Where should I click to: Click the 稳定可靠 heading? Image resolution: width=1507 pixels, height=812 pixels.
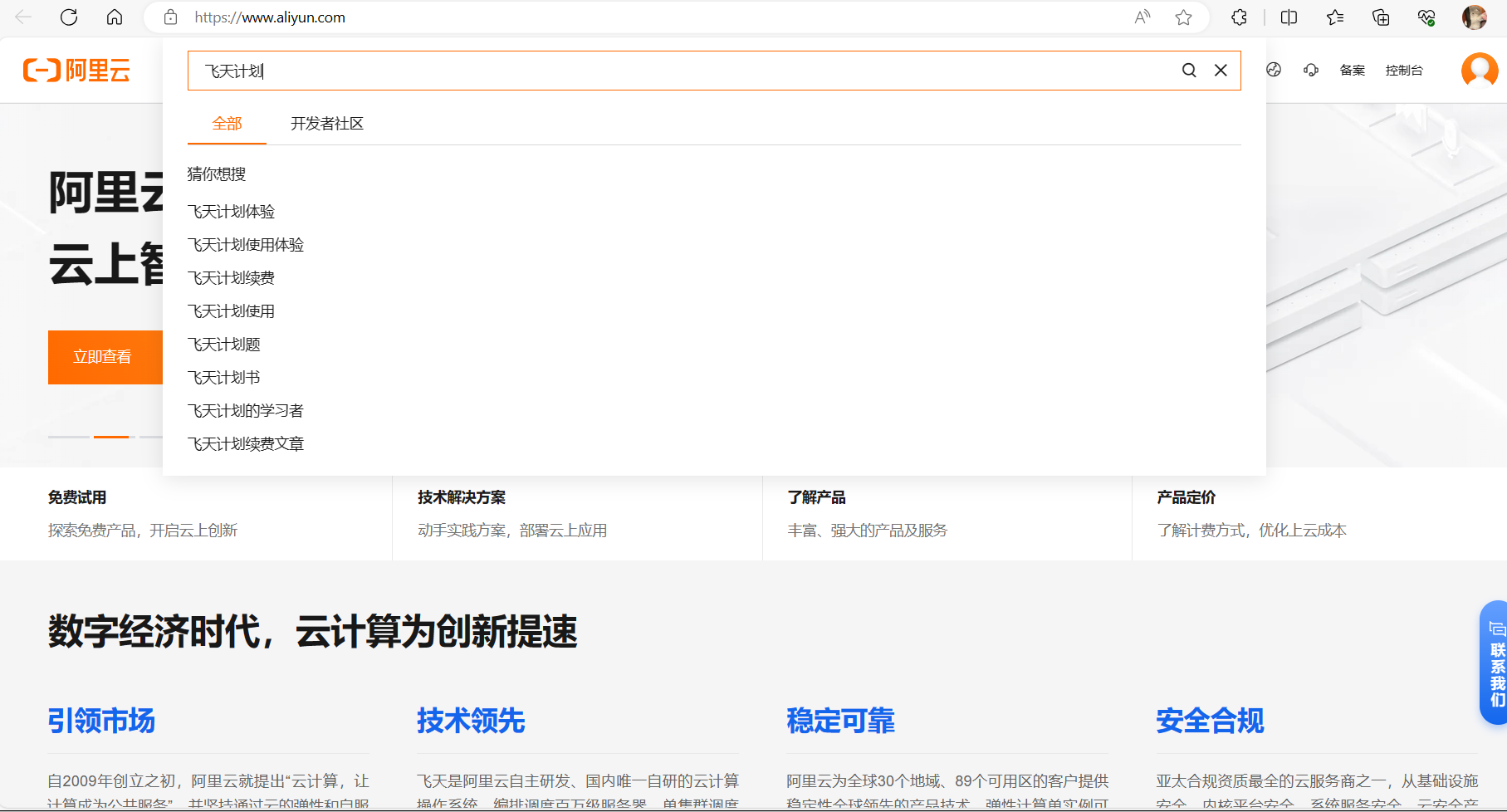point(840,721)
